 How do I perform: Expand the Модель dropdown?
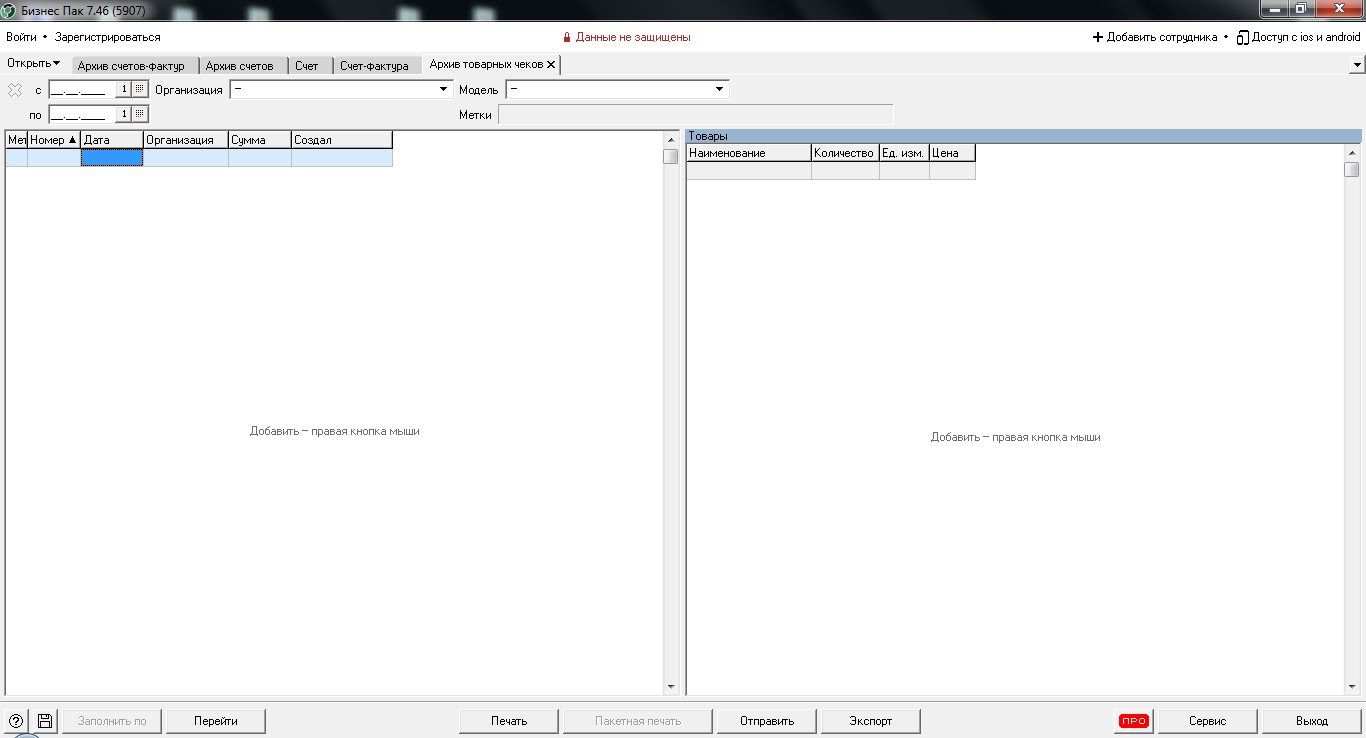coord(719,90)
